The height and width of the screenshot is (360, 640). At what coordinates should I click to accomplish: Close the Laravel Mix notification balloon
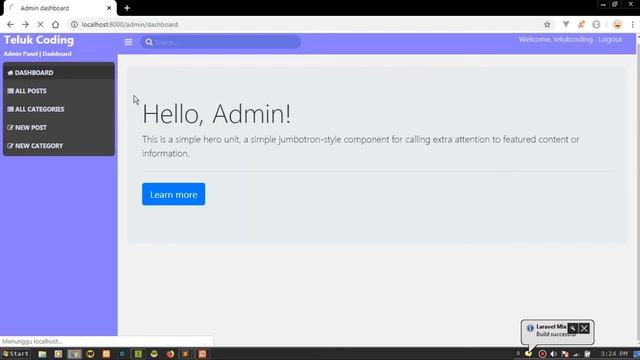pos(584,328)
